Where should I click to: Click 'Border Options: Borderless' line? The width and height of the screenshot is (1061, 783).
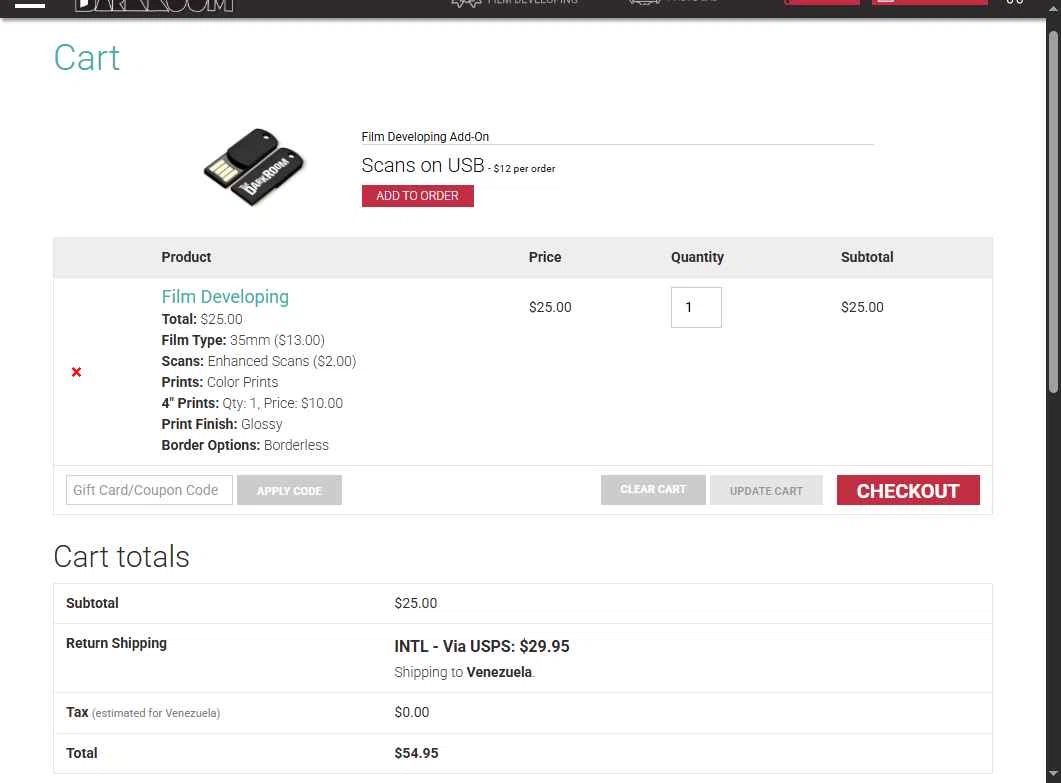pyautogui.click(x=245, y=445)
